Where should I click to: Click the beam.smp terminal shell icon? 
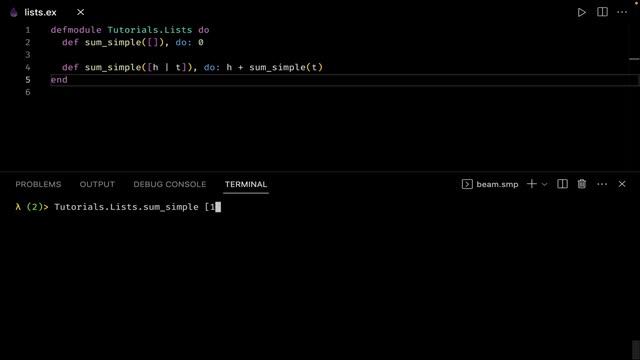[467, 184]
